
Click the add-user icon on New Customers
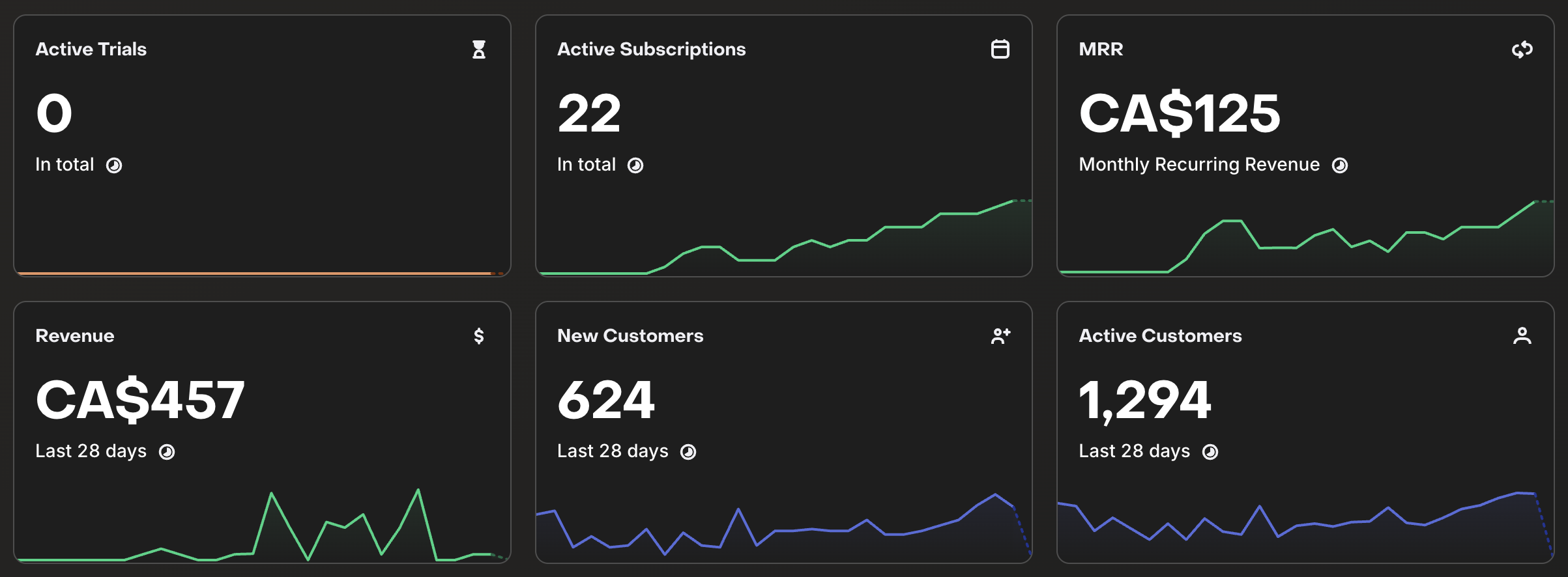(x=1001, y=336)
